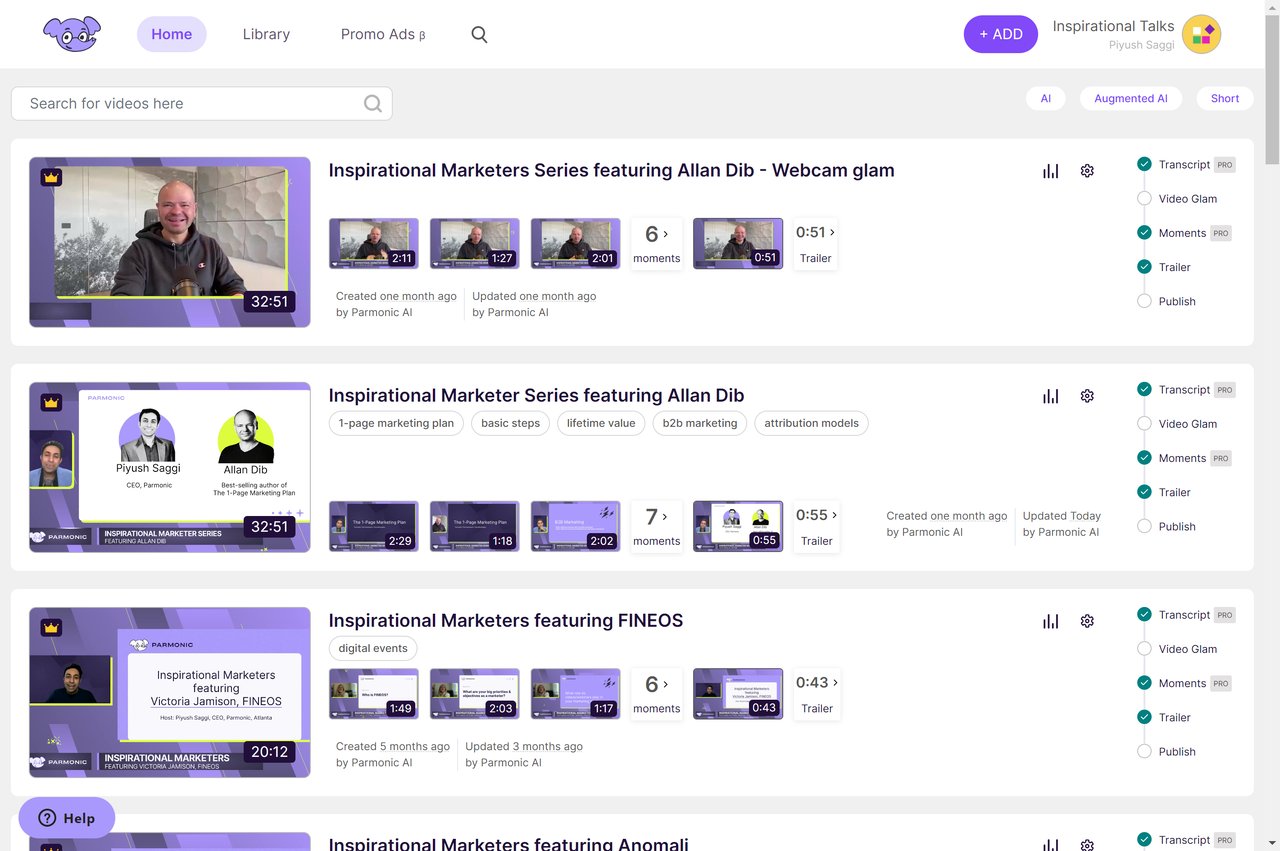Switch to the Library tab

pyautogui.click(x=266, y=34)
